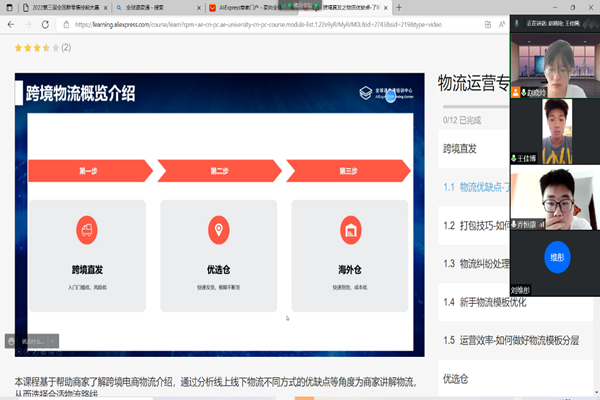The width and height of the screenshot is (600, 400).
Task: Expand the 跨境直发 course section
Action: coord(460,148)
